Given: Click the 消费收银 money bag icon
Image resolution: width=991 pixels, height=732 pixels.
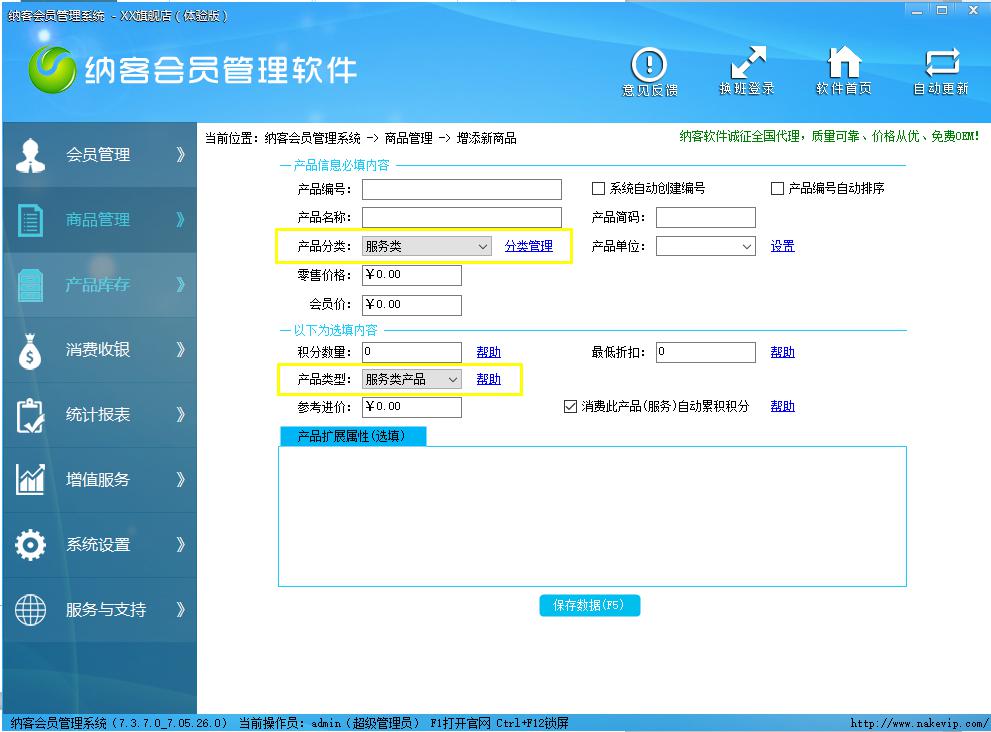Looking at the screenshot, I should pos(31,351).
